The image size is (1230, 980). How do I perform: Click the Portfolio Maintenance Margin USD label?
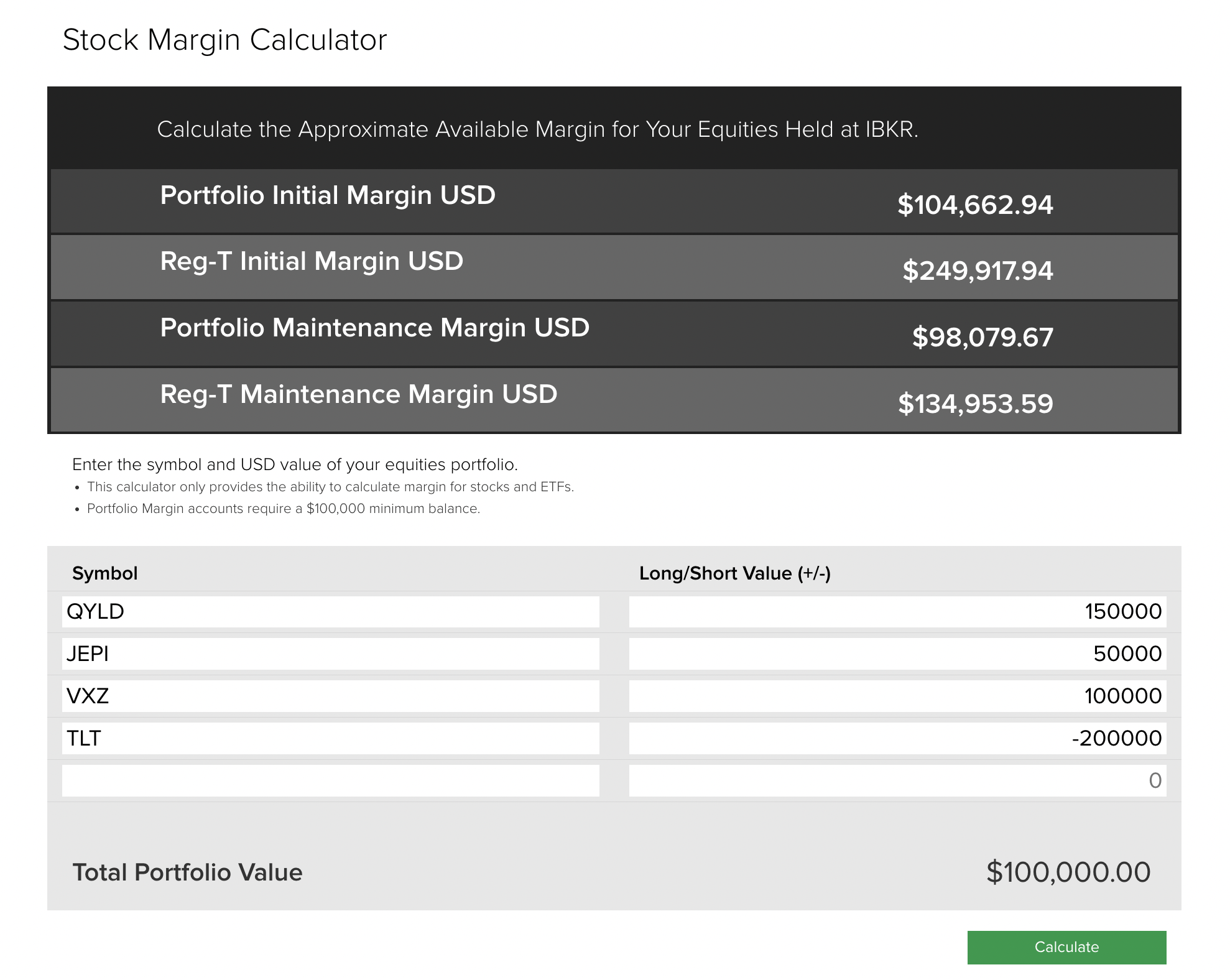374,328
